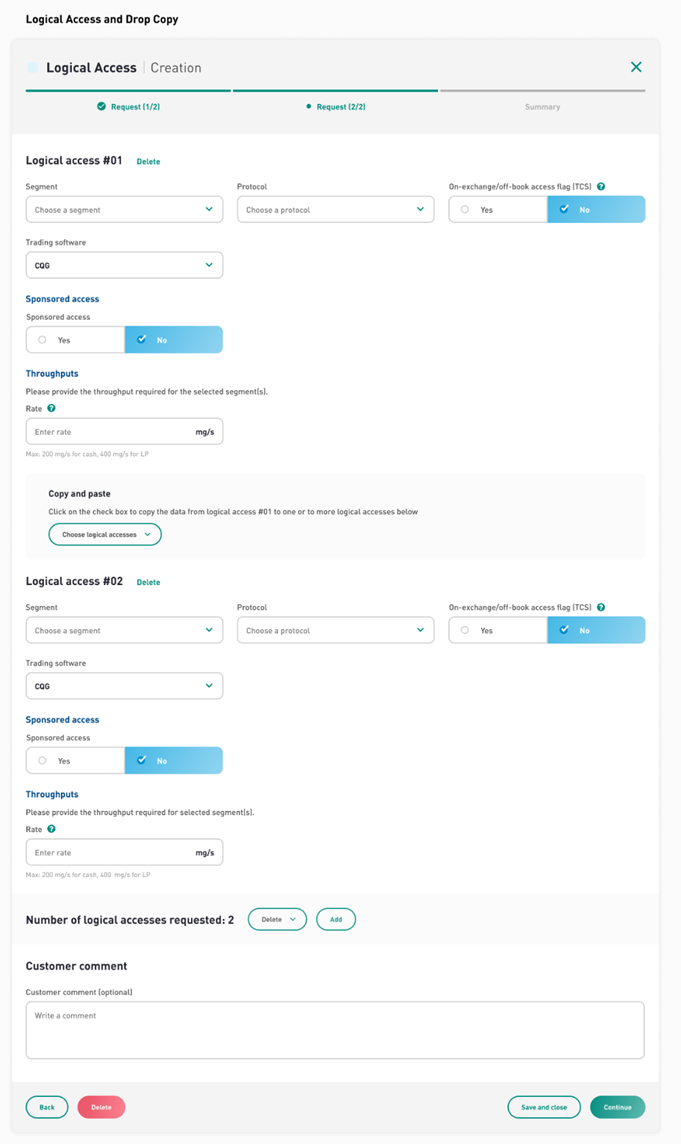Go to Summary step

point(542,107)
